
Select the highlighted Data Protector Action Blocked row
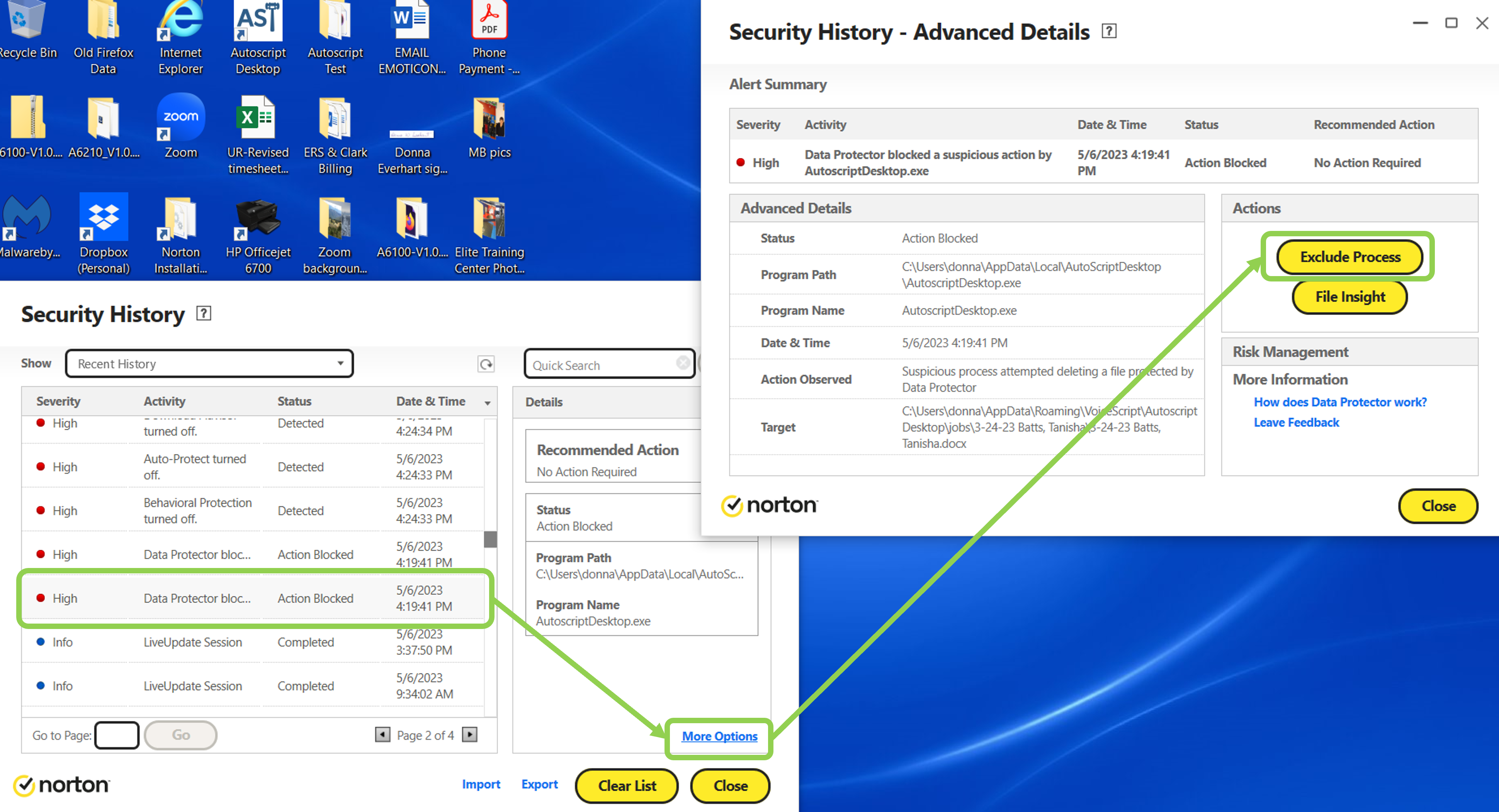click(x=253, y=598)
